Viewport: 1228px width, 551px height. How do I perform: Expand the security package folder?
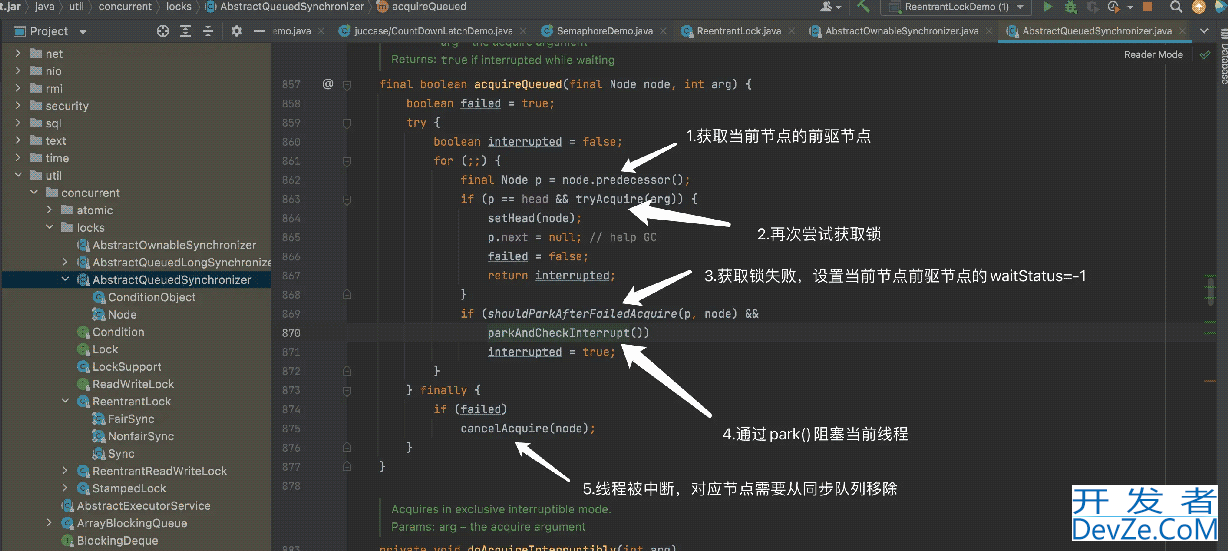coord(19,106)
